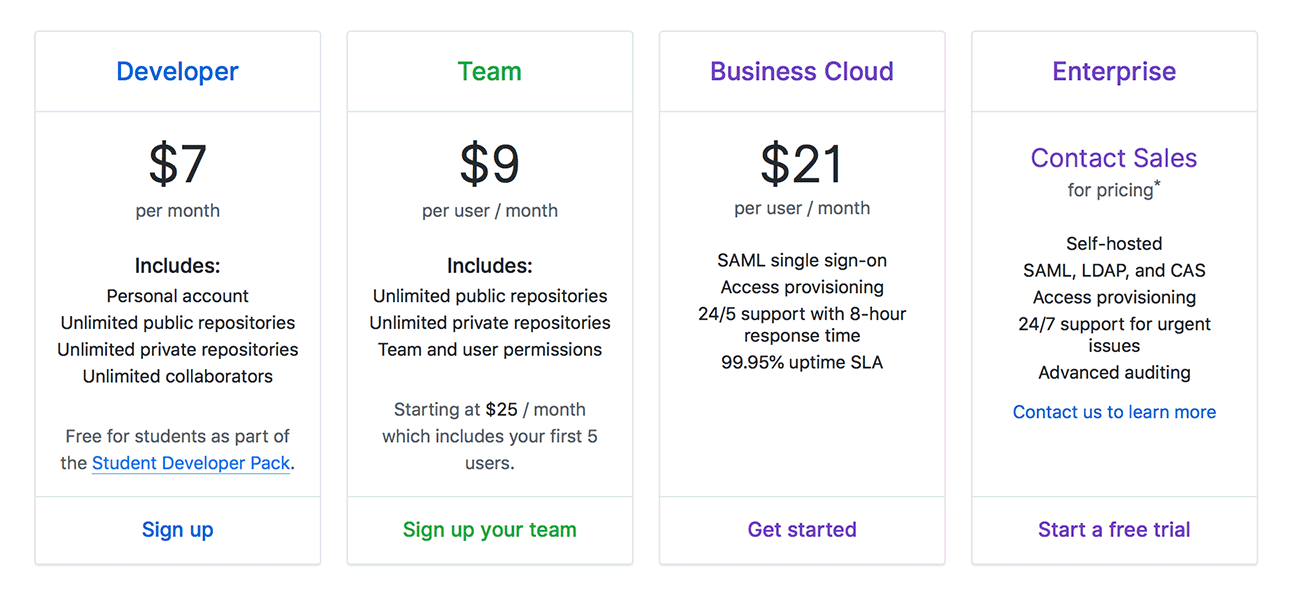Screen dimensions: 1300x598
Task: Click the Team and user permissions text
Action: pos(490,350)
